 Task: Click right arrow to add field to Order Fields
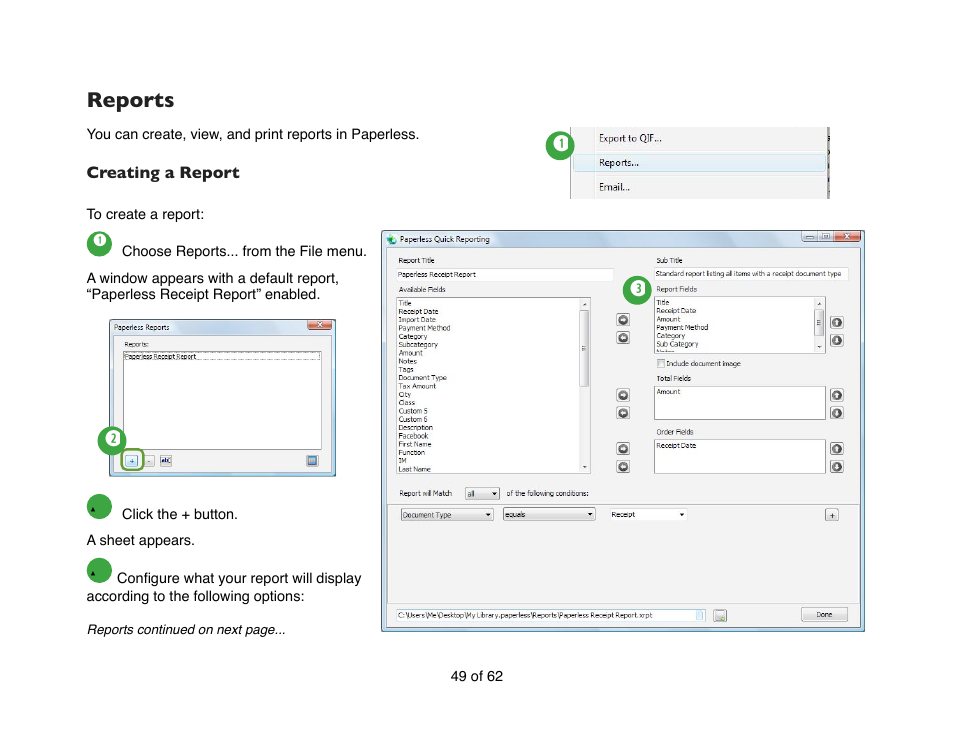(623, 449)
